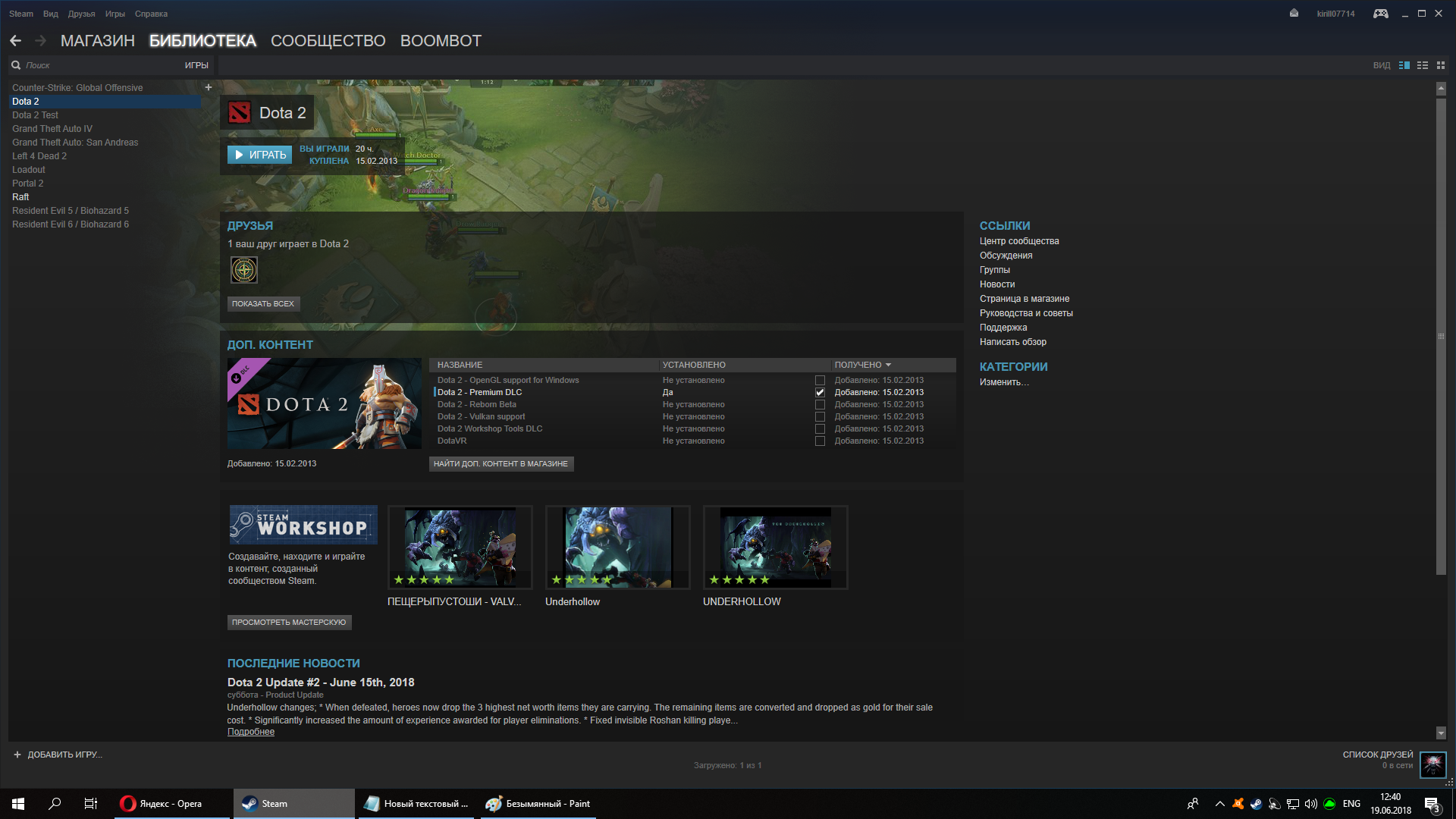Screen dimensions: 1456x819
Task: Open Windows Start menu
Action: click(18, 804)
